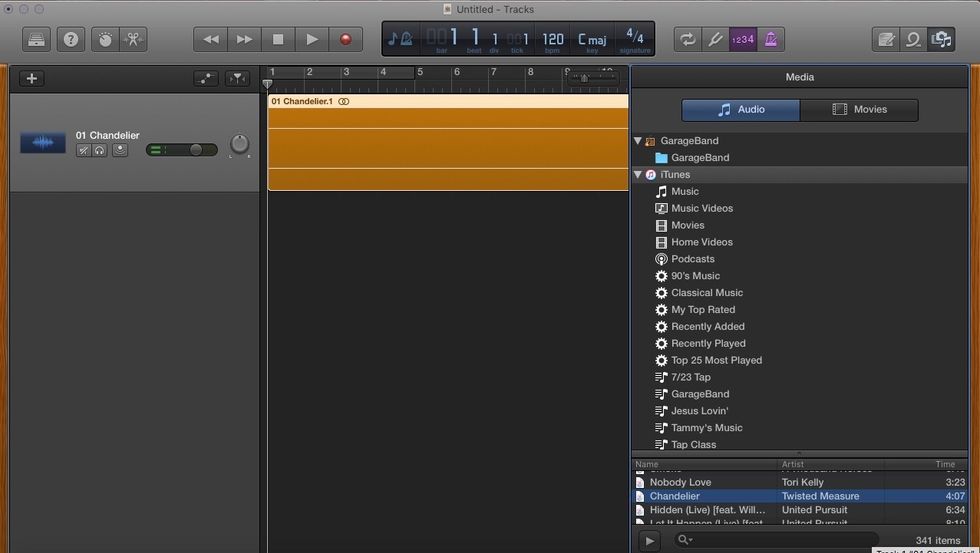
Task: Open the Classical Music smart playlist
Action: pos(699,293)
